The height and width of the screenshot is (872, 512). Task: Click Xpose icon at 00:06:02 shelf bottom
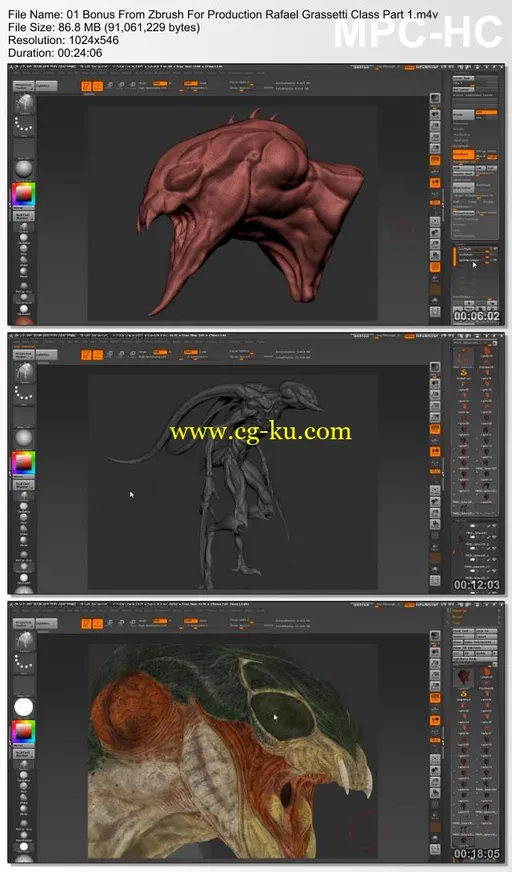click(435, 313)
